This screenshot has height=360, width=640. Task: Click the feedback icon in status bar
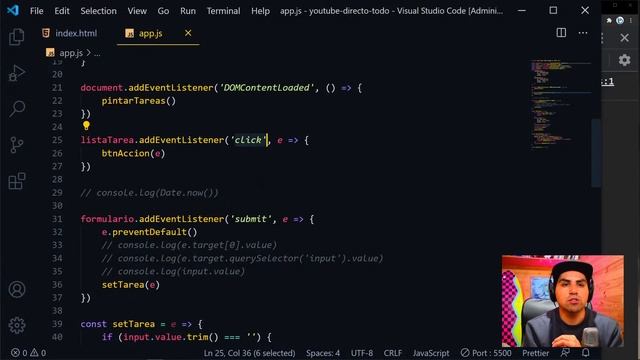click(x=565, y=353)
